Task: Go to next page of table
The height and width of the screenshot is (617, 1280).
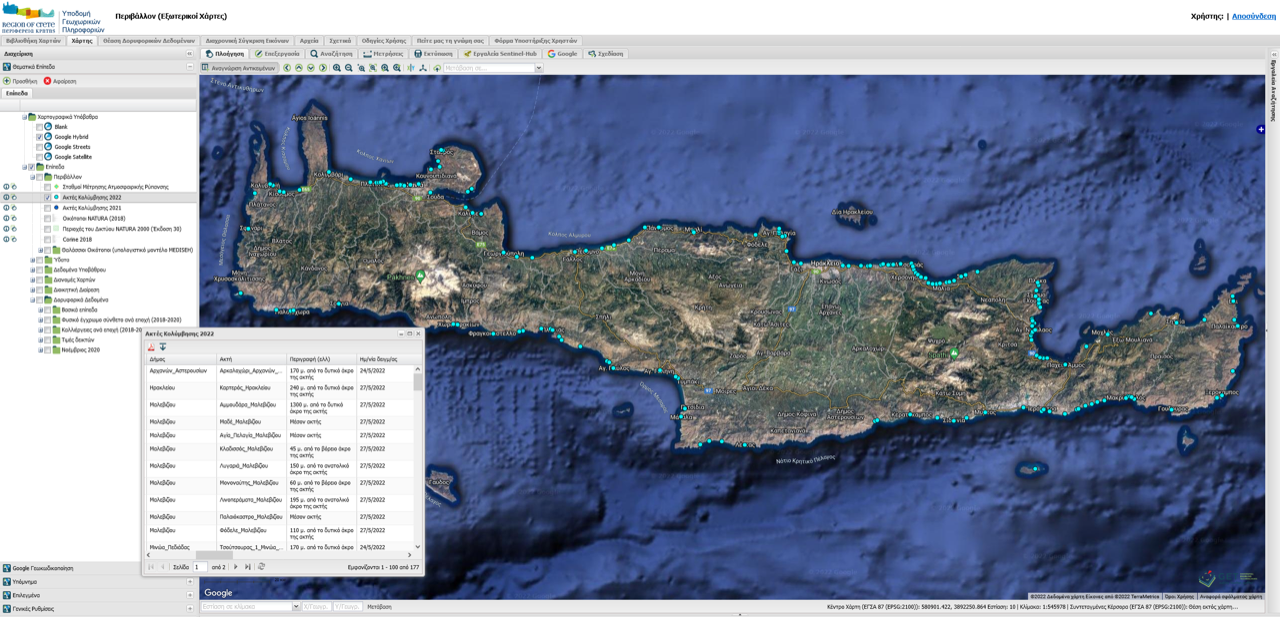Action: pyautogui.click(x=236, y=567)
